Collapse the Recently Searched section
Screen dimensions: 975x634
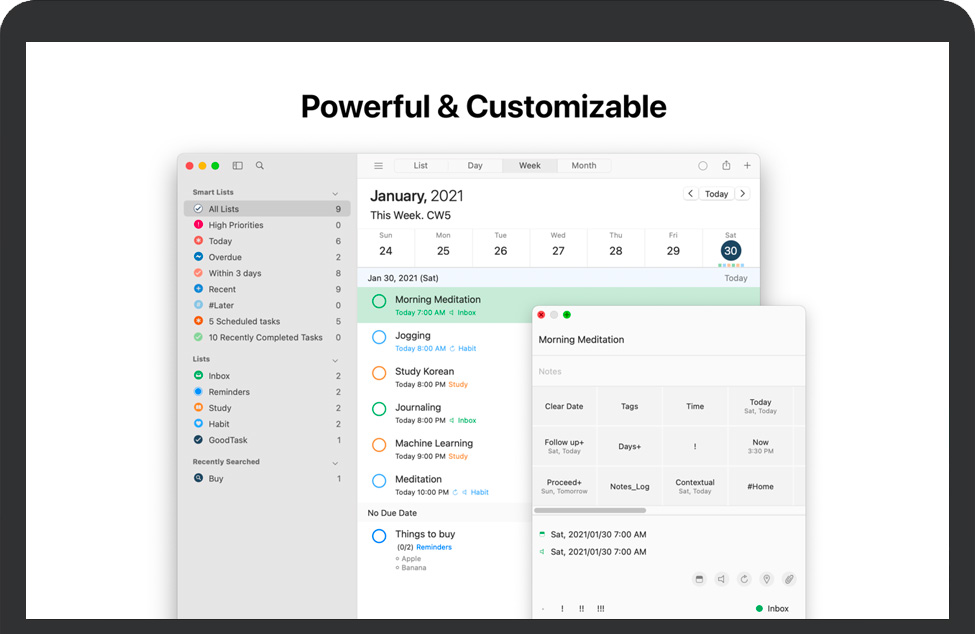pyautogui.click(x=335, y=463)
